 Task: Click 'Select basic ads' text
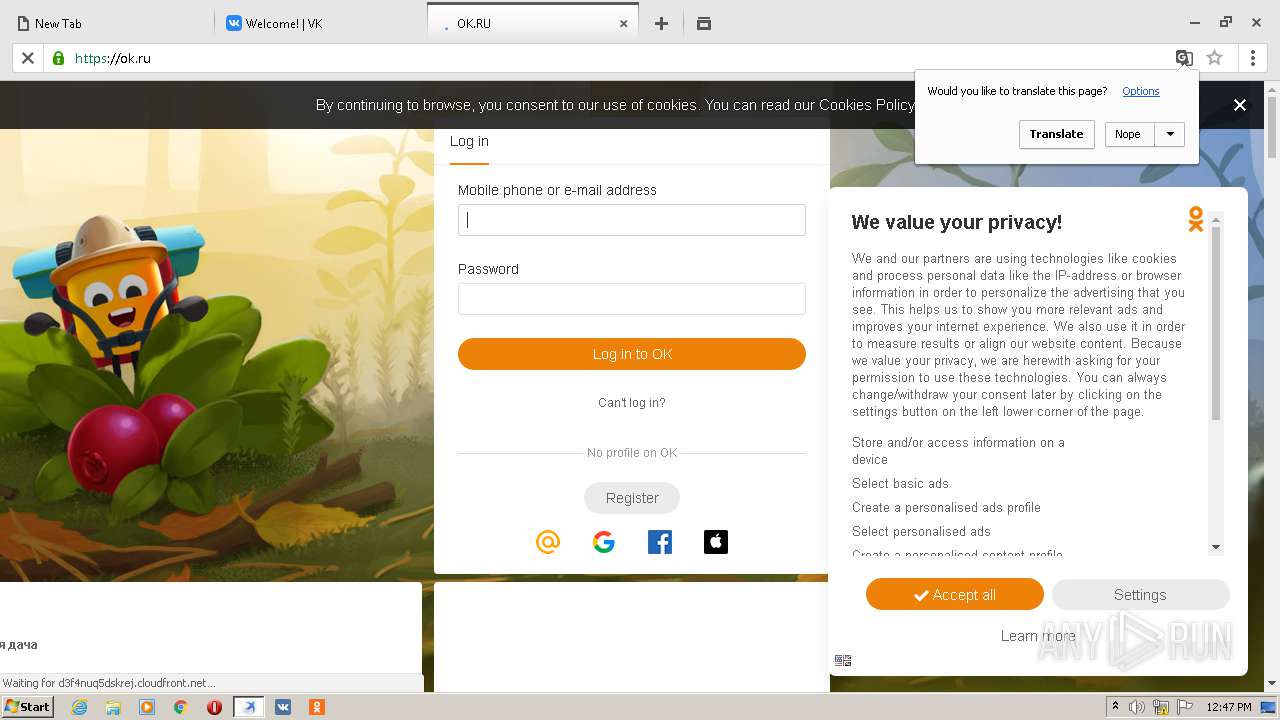[900, 484]
